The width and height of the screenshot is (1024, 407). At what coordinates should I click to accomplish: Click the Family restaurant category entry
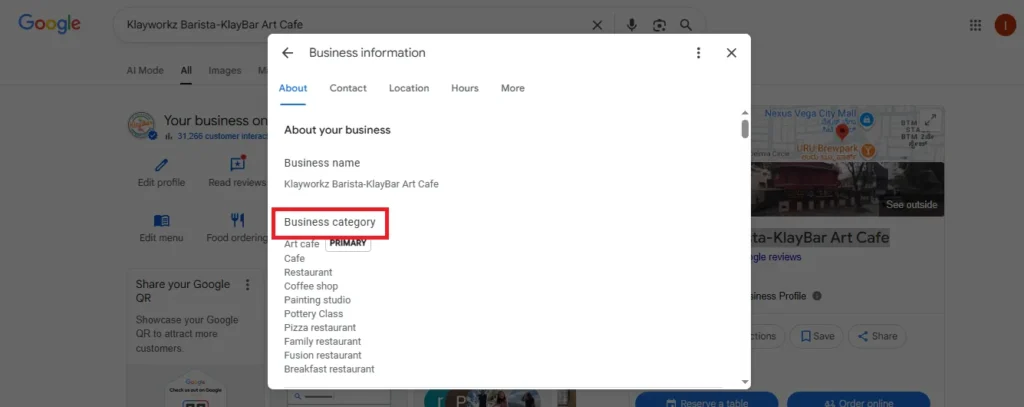pyautogui.click(x=323, y=341)
